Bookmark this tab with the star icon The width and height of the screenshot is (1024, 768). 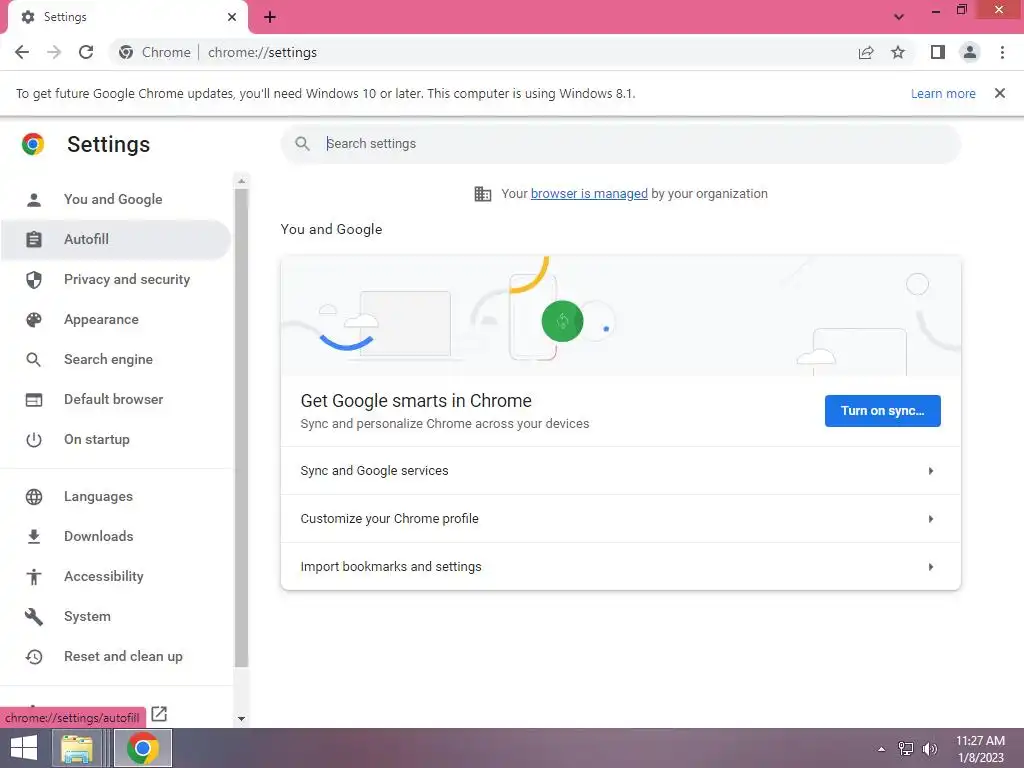(898, 52)
